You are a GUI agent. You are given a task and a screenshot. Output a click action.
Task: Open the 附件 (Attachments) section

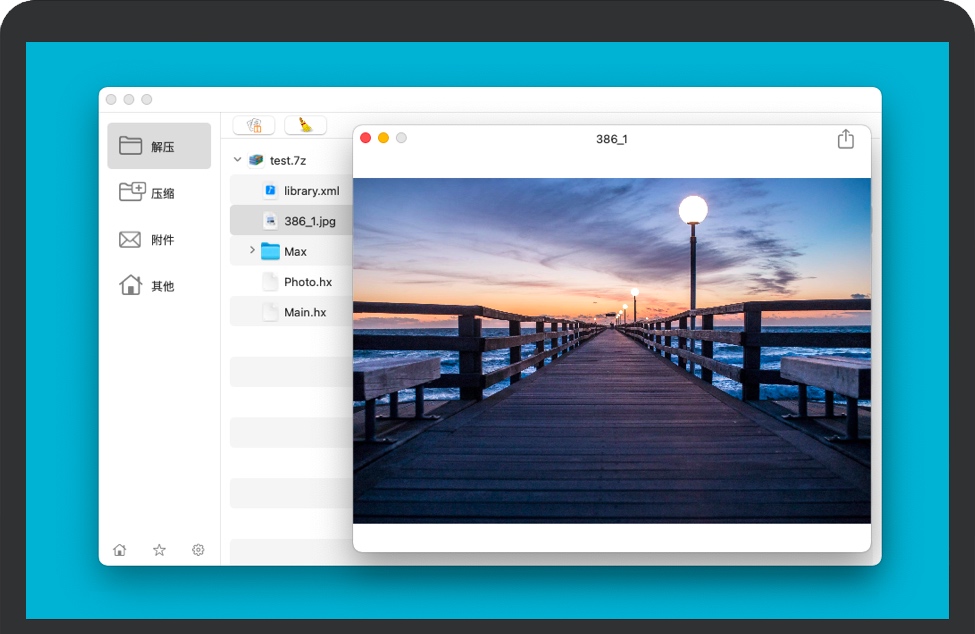[159, 240]
